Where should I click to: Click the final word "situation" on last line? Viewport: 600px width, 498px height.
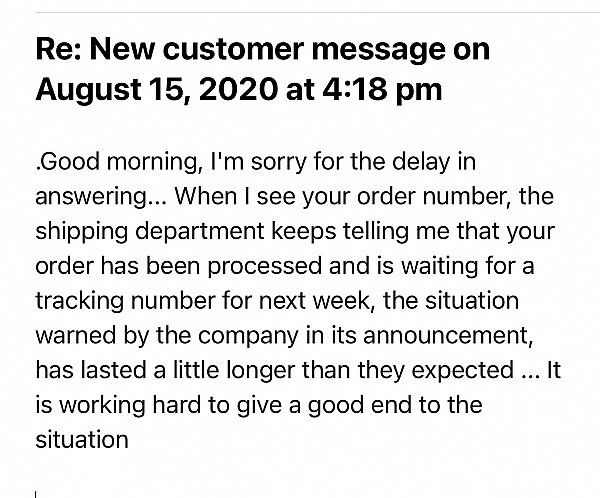click(x=82, y=440)
